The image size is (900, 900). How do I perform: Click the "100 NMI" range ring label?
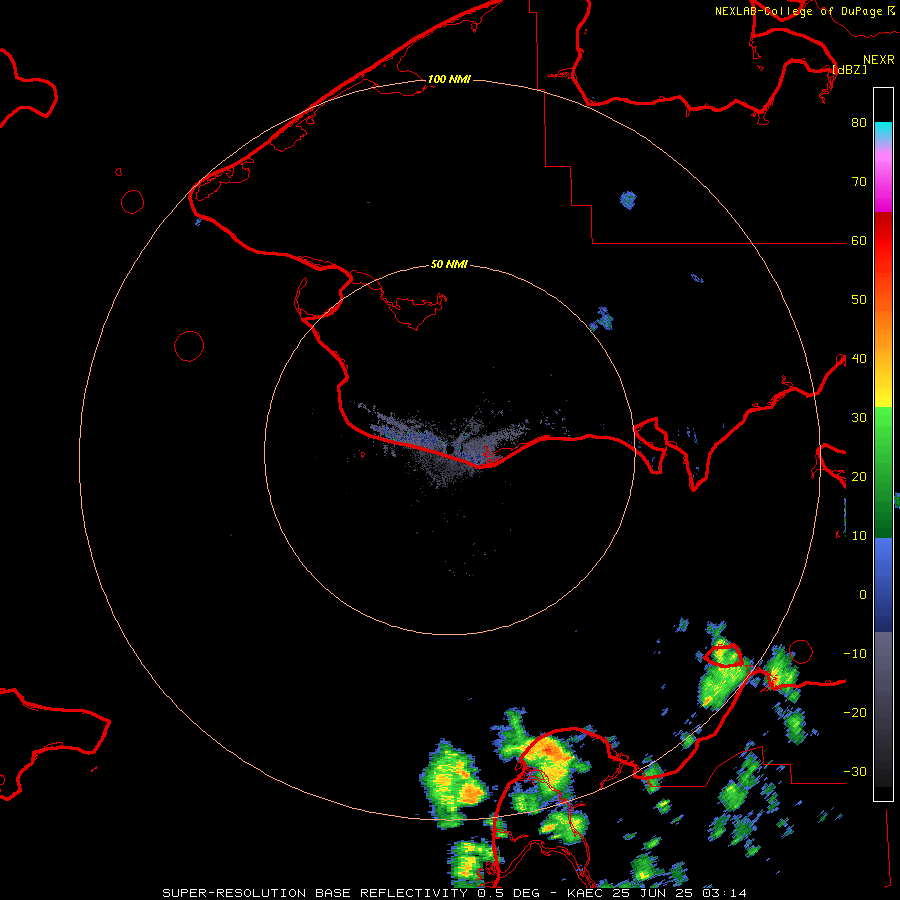coord(449,79)
